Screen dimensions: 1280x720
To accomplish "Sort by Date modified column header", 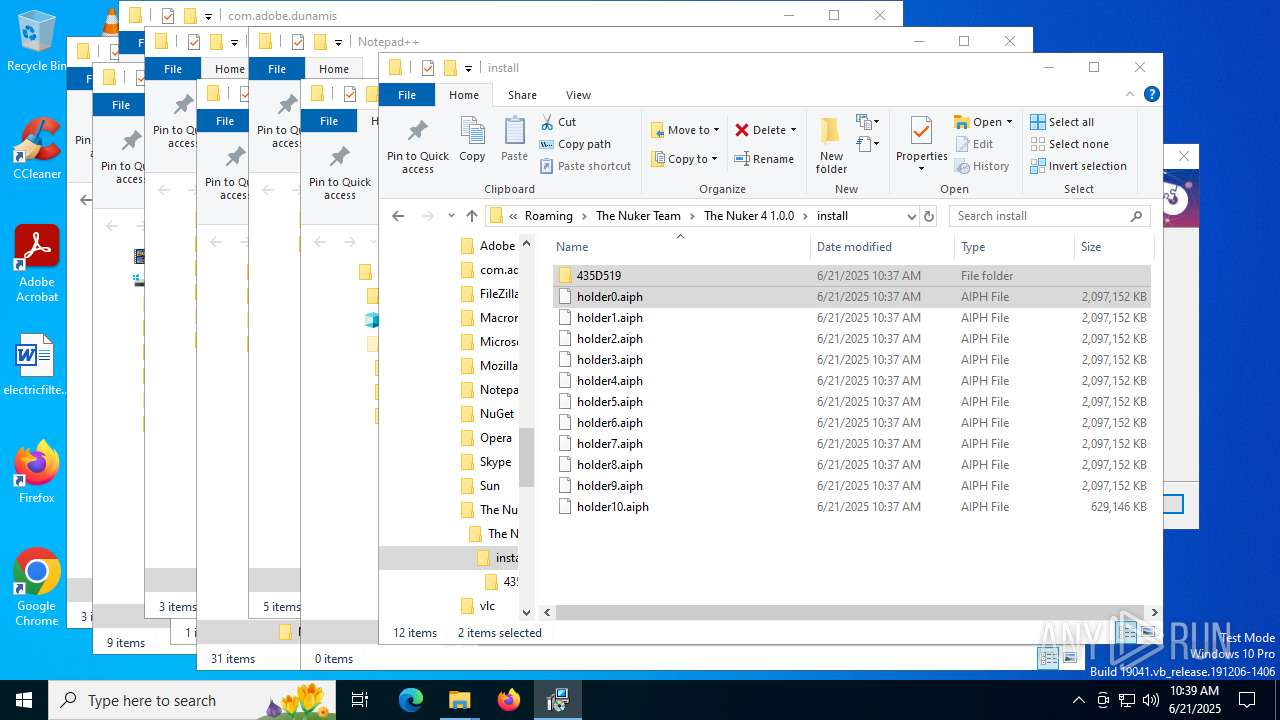I will 883,247.
